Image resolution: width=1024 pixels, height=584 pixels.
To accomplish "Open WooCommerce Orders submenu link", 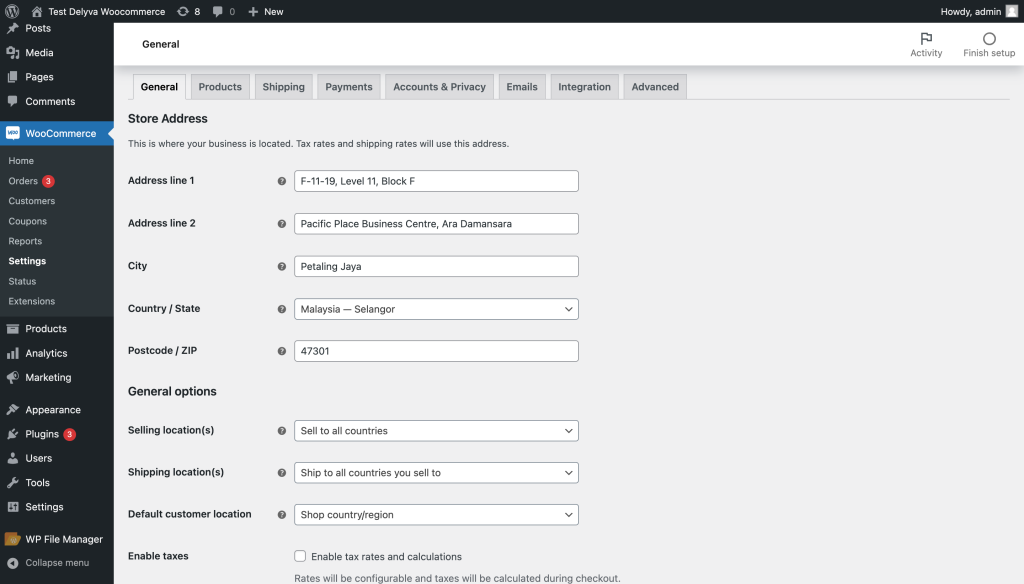I will (x=23, y=181).
